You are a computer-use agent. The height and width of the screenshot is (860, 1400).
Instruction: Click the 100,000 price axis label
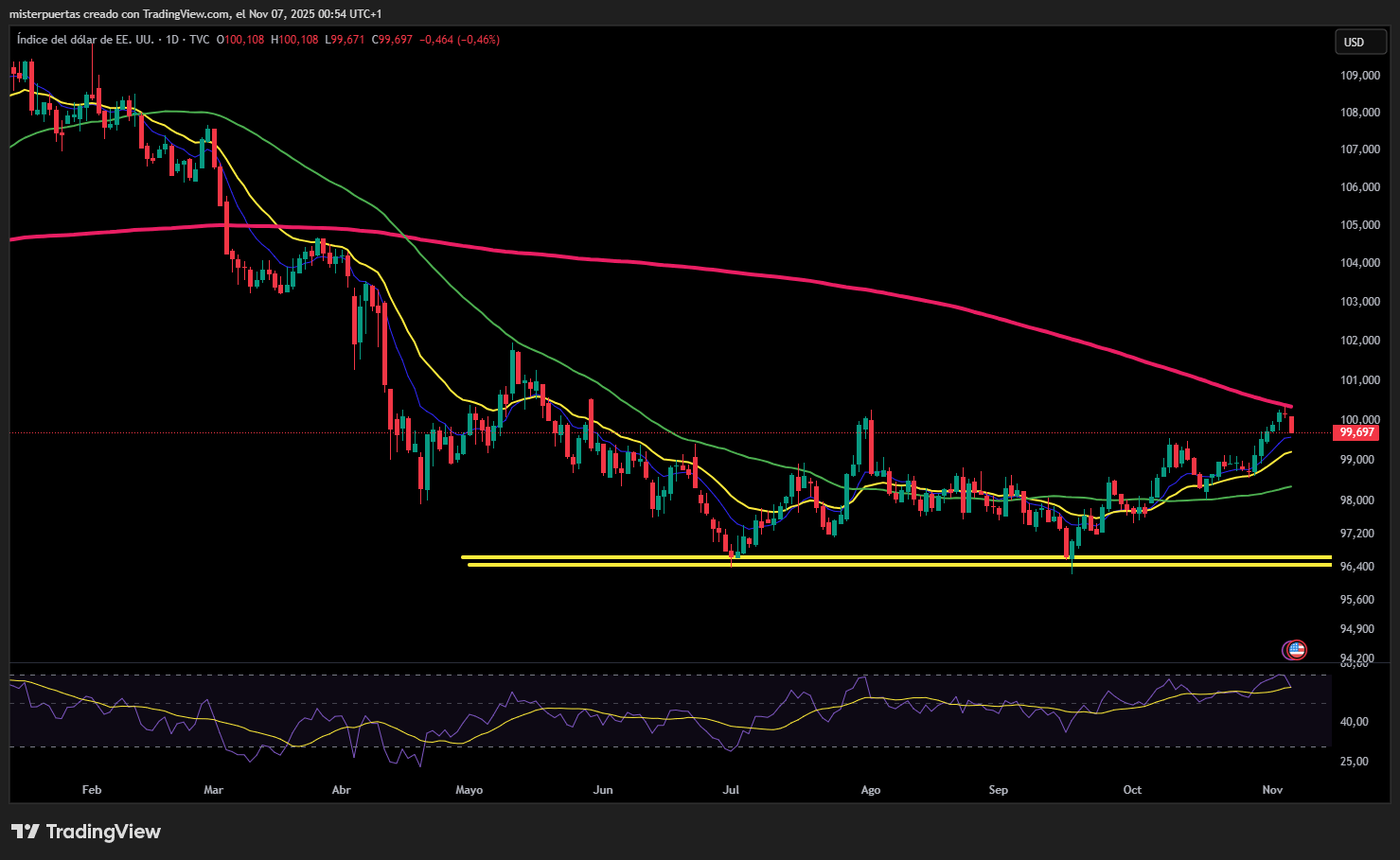point(1360,420)
